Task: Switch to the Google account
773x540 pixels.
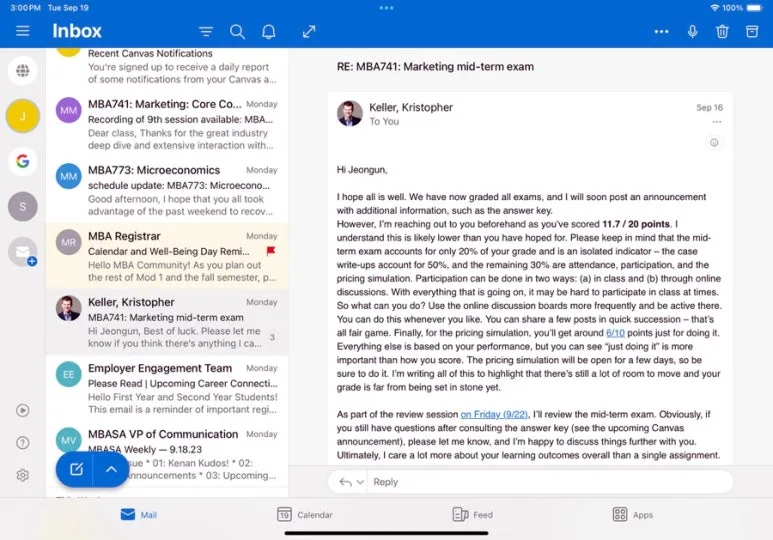Action: point(23,161)
